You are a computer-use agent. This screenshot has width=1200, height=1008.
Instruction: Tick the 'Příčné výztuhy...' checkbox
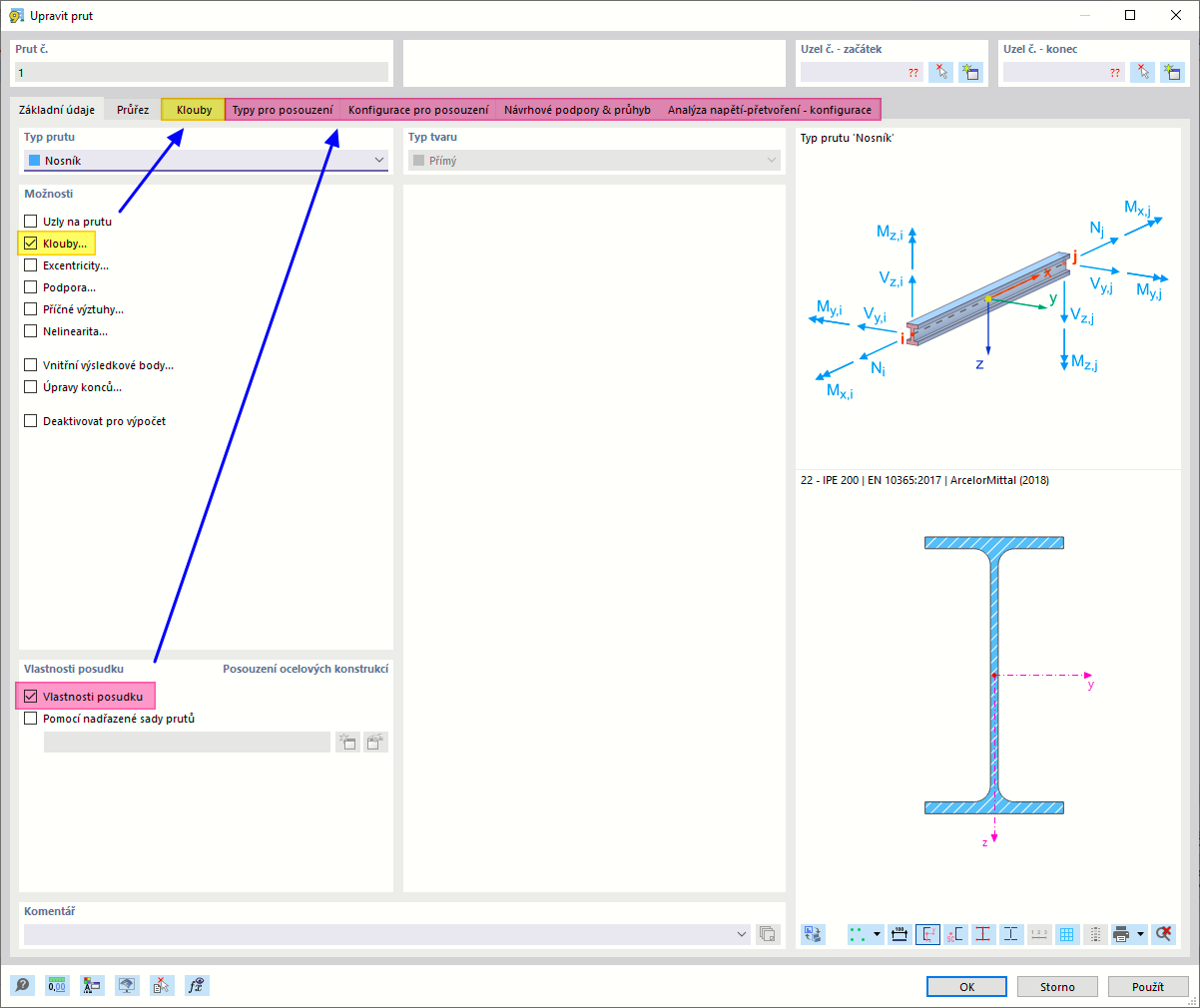click(31, 309)
